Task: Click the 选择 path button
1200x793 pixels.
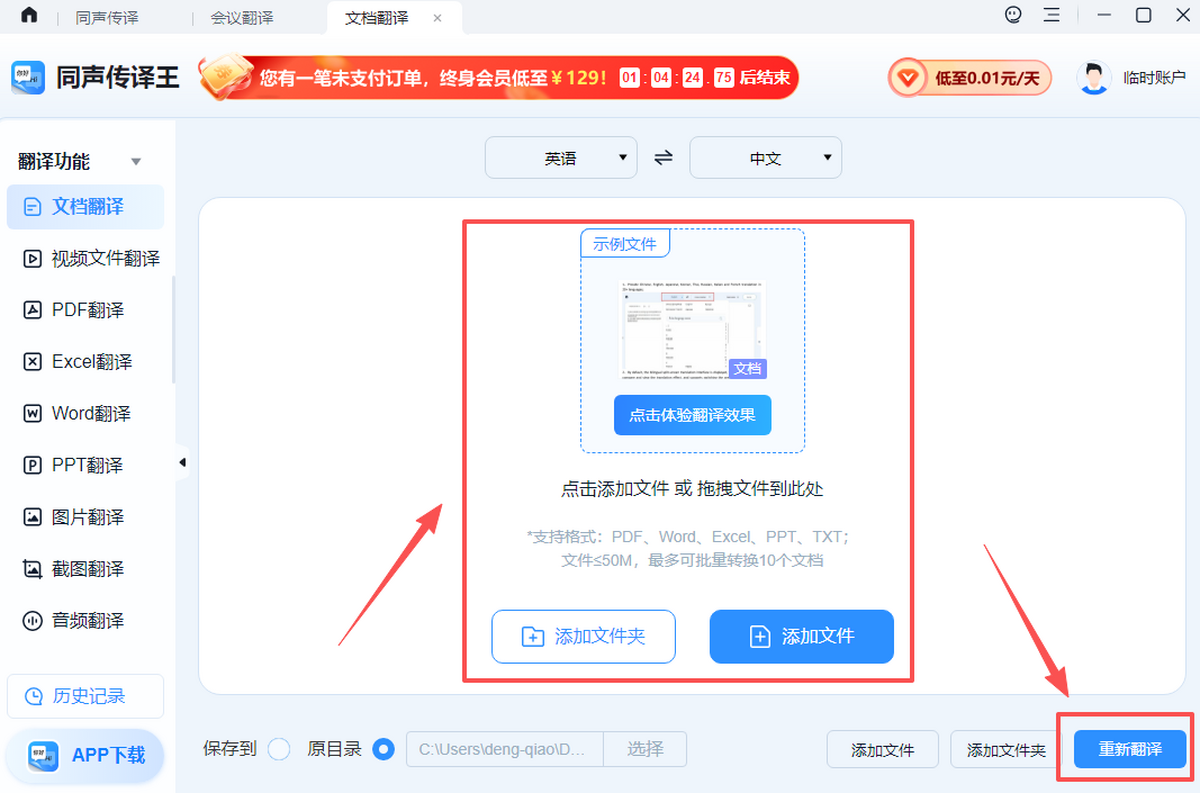Action: pos(646,748)
